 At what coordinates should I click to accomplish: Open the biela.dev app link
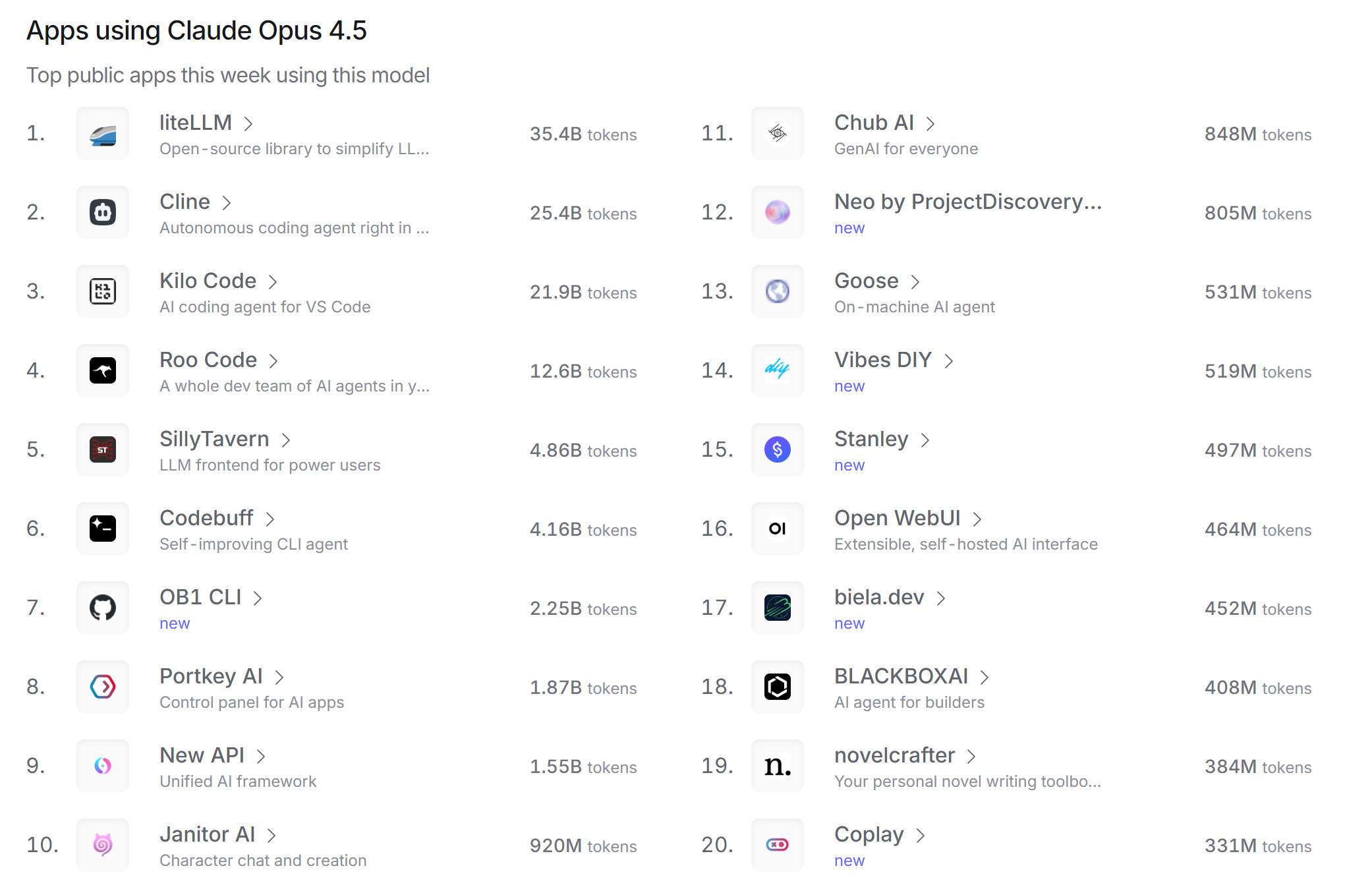tap(879, 597)
